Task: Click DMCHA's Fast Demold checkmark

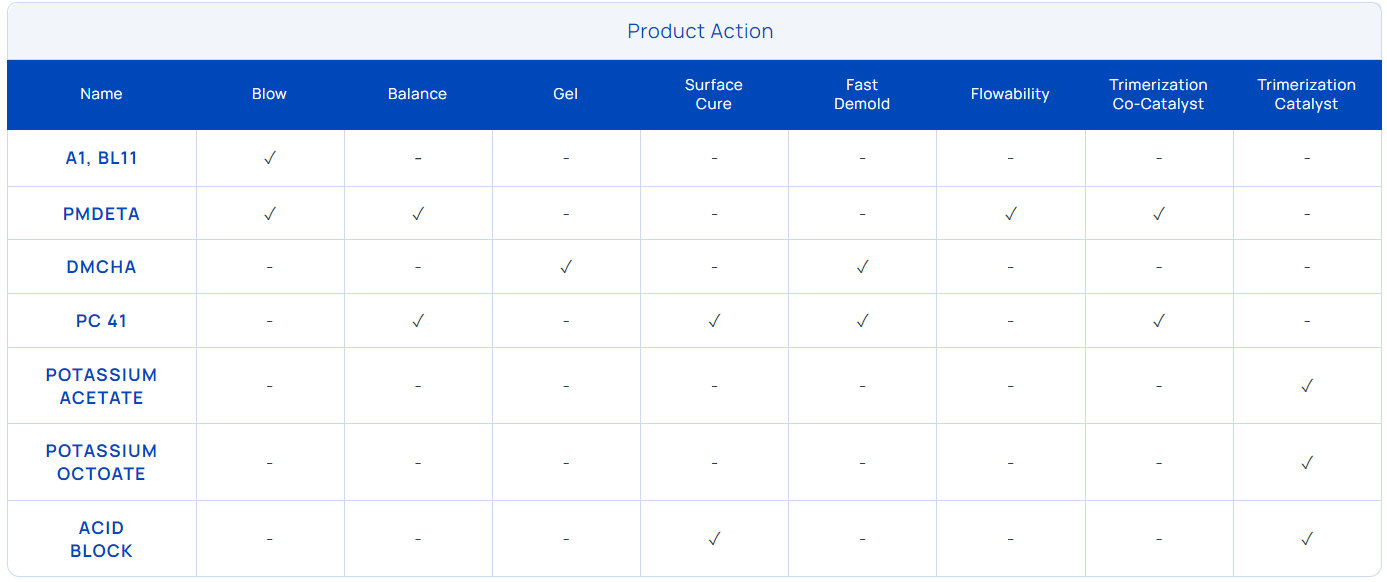Action: tap(862, 267)
